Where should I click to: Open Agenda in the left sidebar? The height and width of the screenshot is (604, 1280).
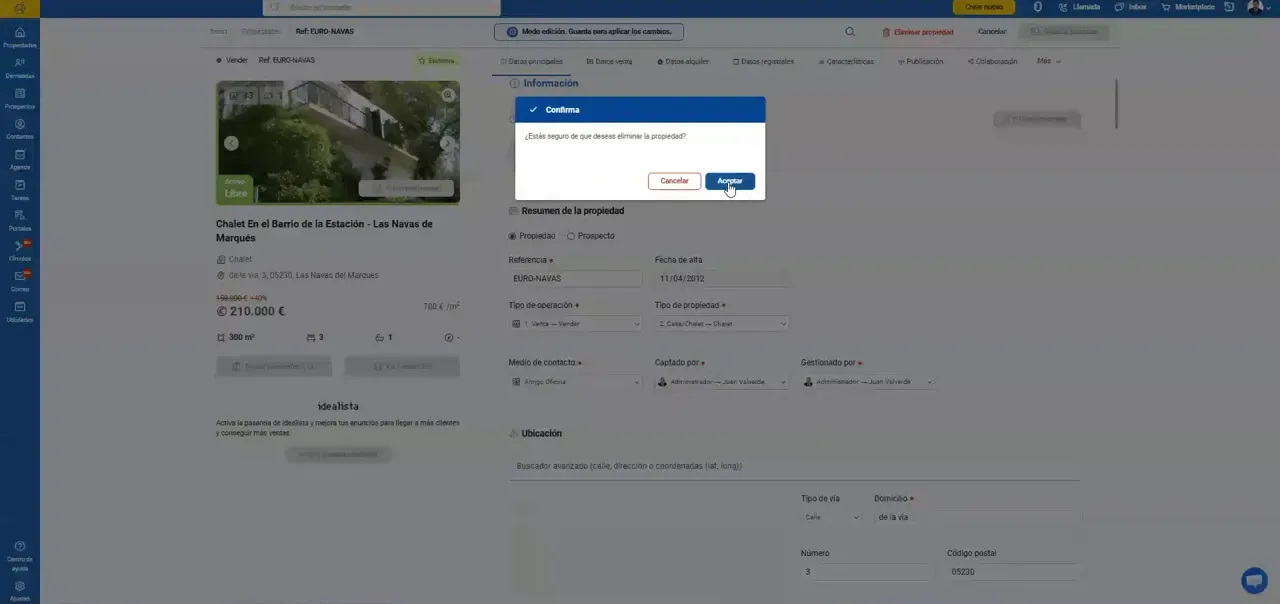pos(20,160)
